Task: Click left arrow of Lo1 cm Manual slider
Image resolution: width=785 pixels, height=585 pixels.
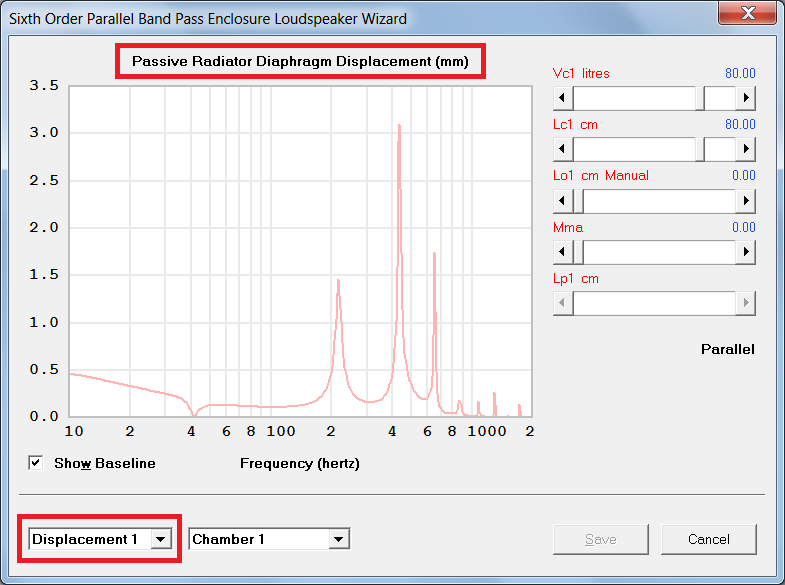Action: pyautogui.click(x=563, y=201)
